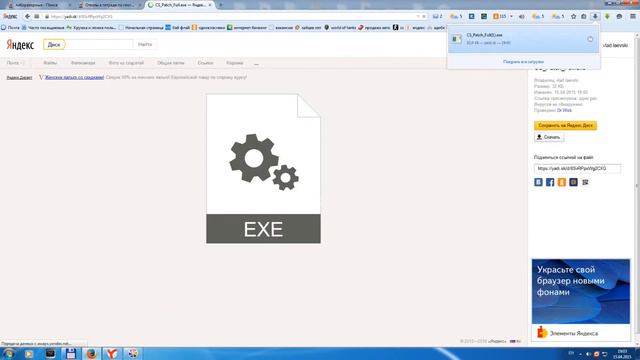Select the CS_Patch_Full.exe browser tab
This screenshot has width=640, height=360.
pos(180,5)
